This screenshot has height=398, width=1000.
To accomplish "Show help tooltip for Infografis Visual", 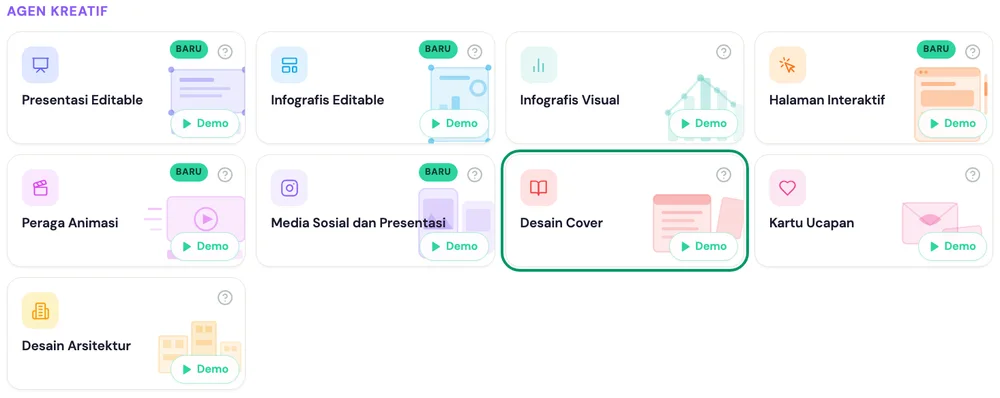I will pyautogui.click(x=723, y=52).
